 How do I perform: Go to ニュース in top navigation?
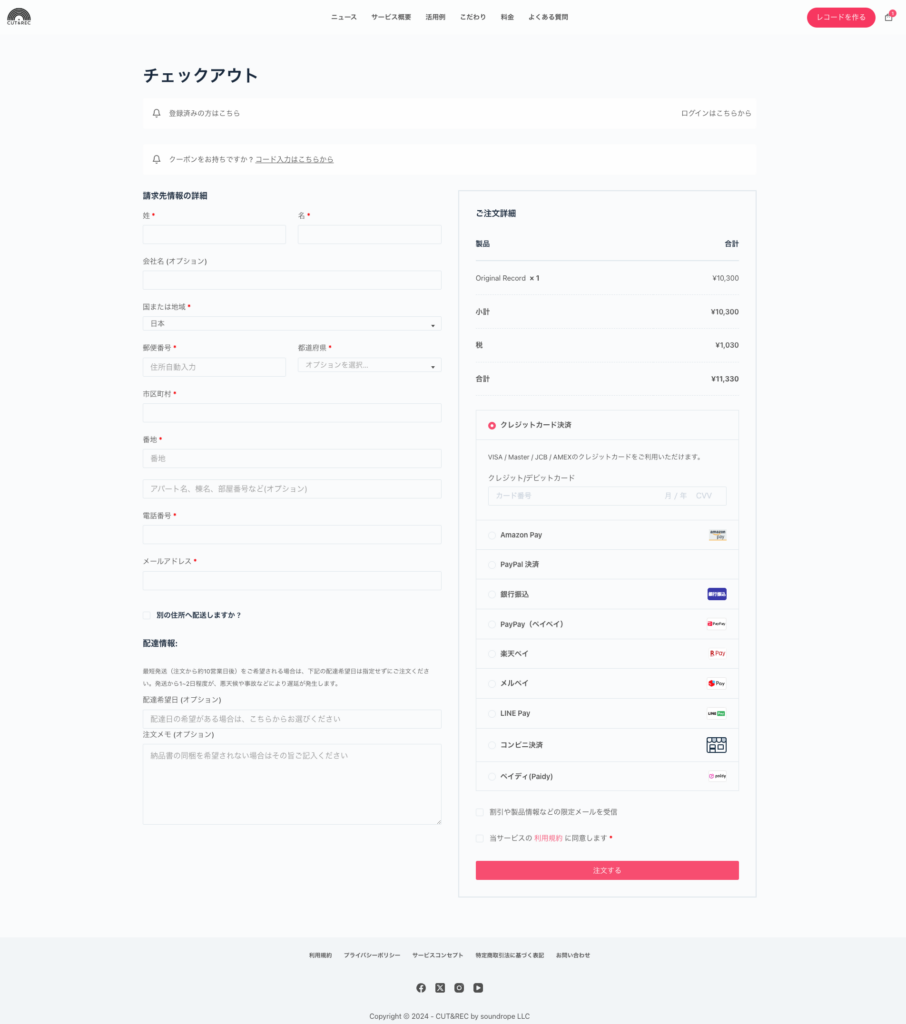pos(344,17)
